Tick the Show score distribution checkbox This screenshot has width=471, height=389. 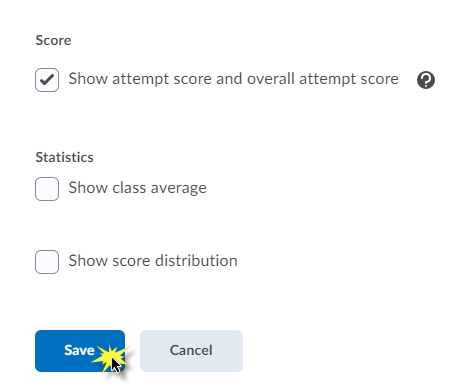[47, 262]
